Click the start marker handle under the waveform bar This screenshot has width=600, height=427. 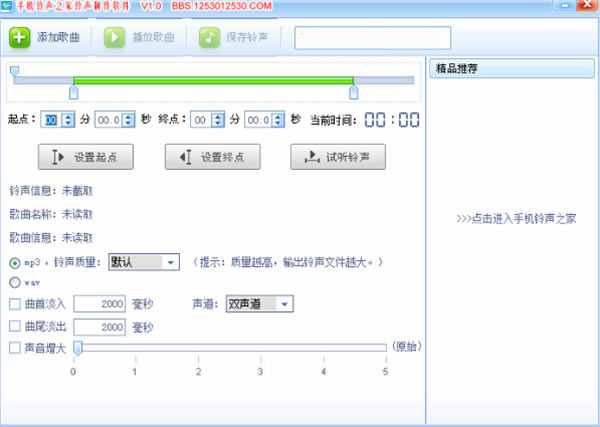point(73,92)
